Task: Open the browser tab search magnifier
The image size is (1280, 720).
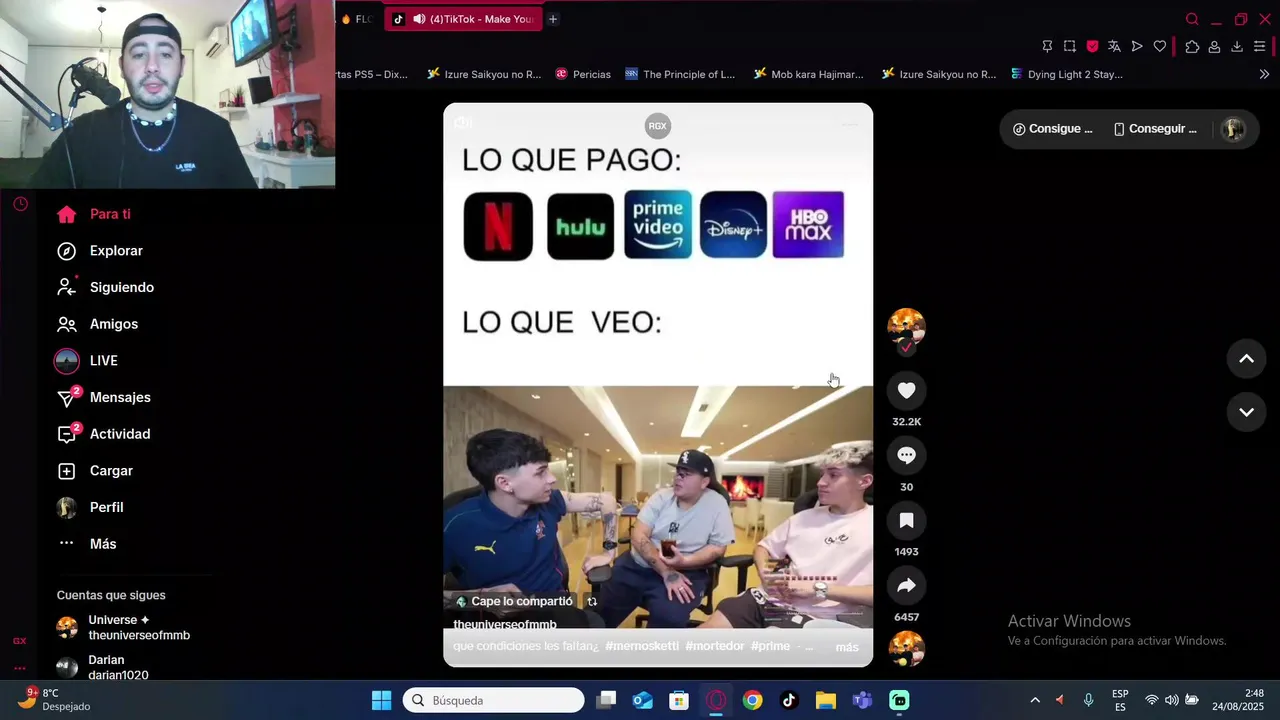Action: point(1192,19)
